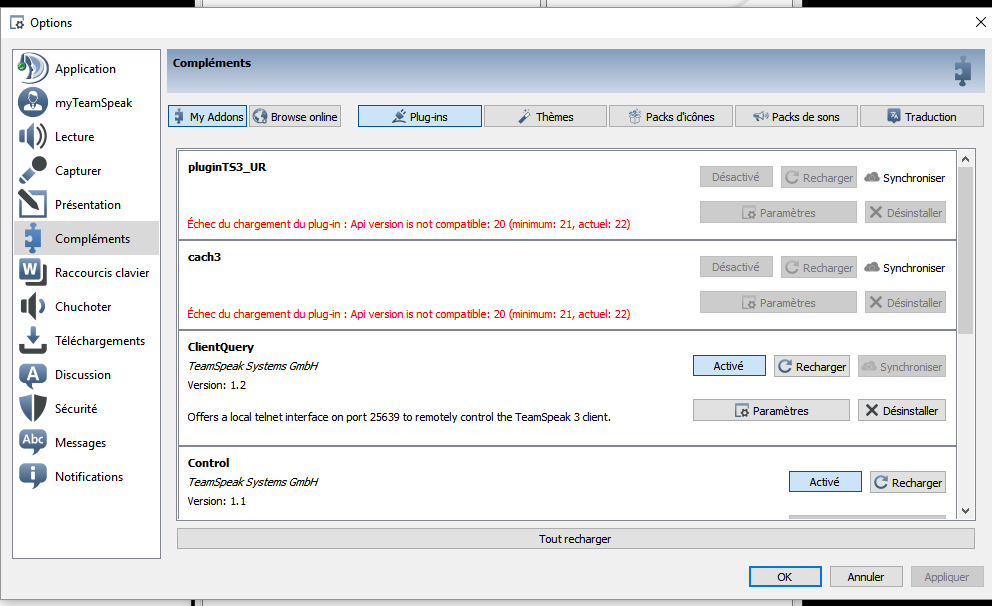The image size is (992, 606).
Task: Open the Téléchargements download icon section
Action: coord(33,341)
